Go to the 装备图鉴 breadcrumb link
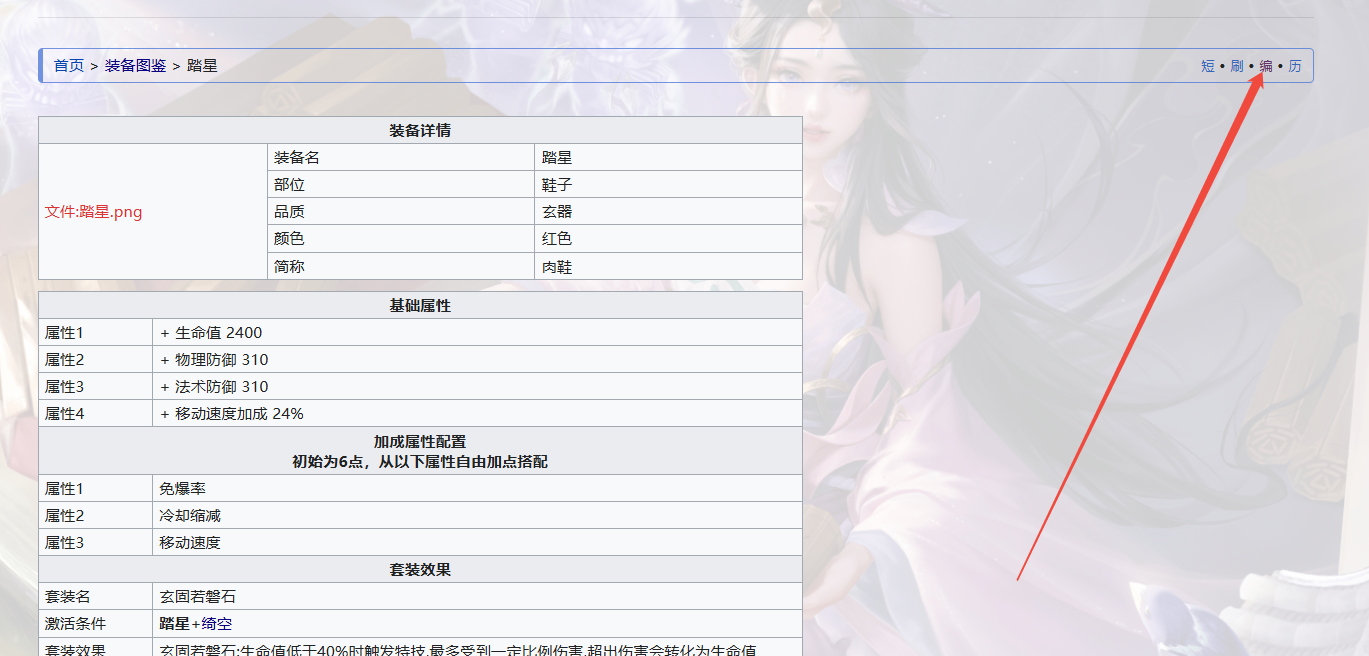Screen dimensions: 1369x656 [136, 66]
